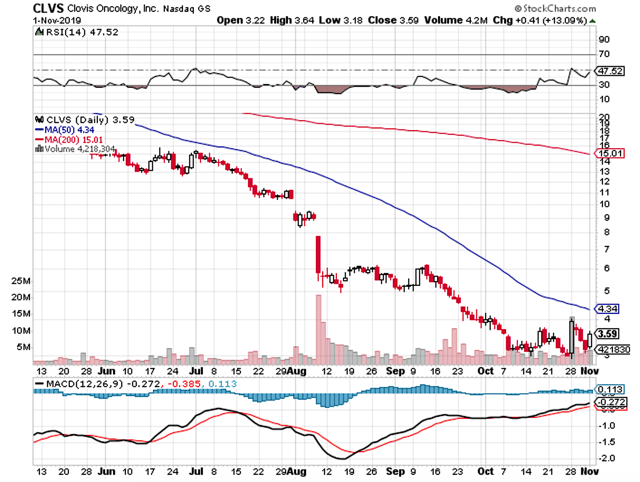The width and height of the screenshot is (640, 482).
Task: Click the Volume 4.2M value in the header
Action: (x=456, y=20)
